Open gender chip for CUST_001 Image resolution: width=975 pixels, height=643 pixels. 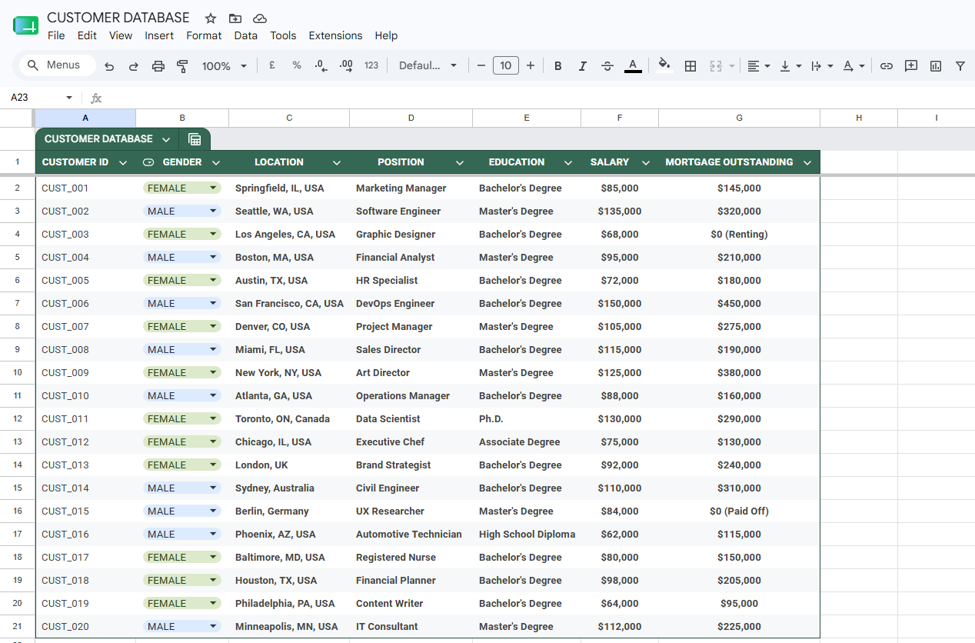(x=182, y=188)
